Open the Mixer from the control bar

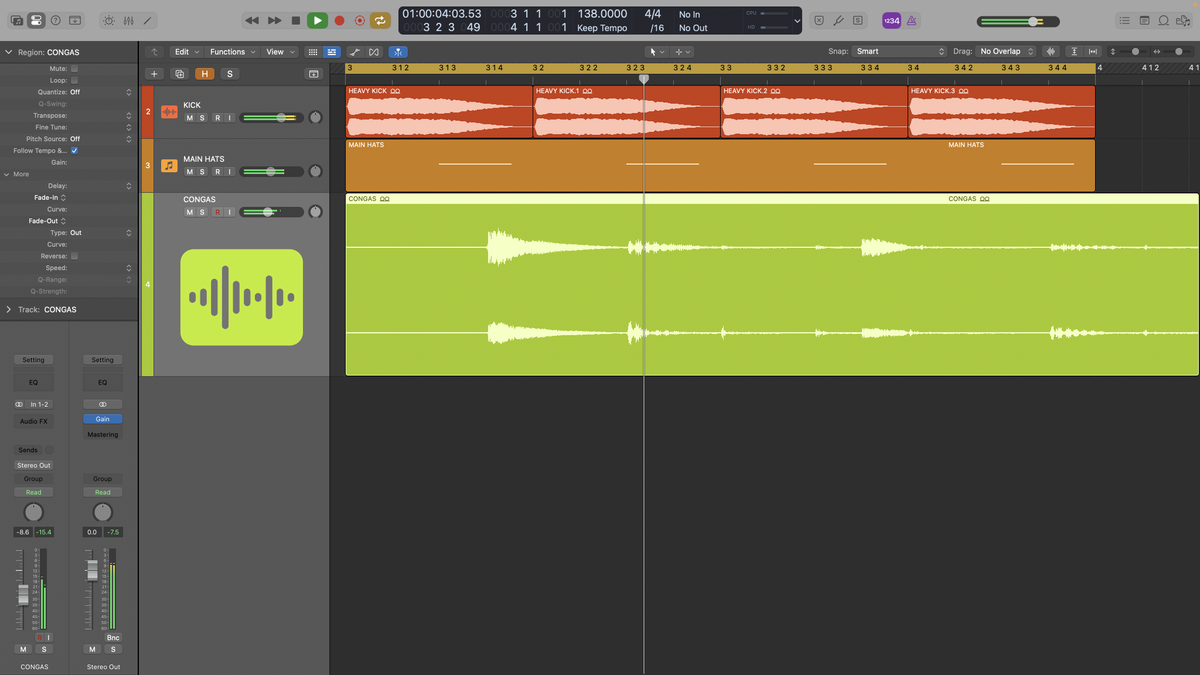click(x=127, y=20)
